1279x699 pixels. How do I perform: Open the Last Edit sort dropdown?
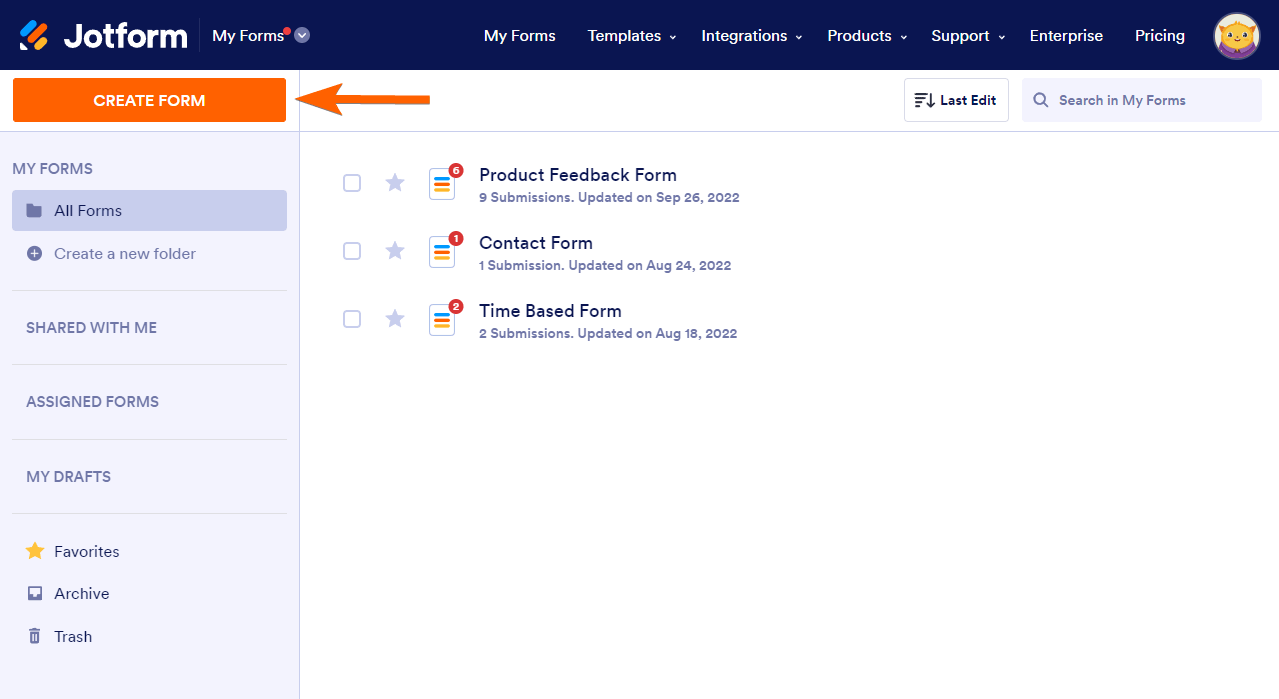956,100
